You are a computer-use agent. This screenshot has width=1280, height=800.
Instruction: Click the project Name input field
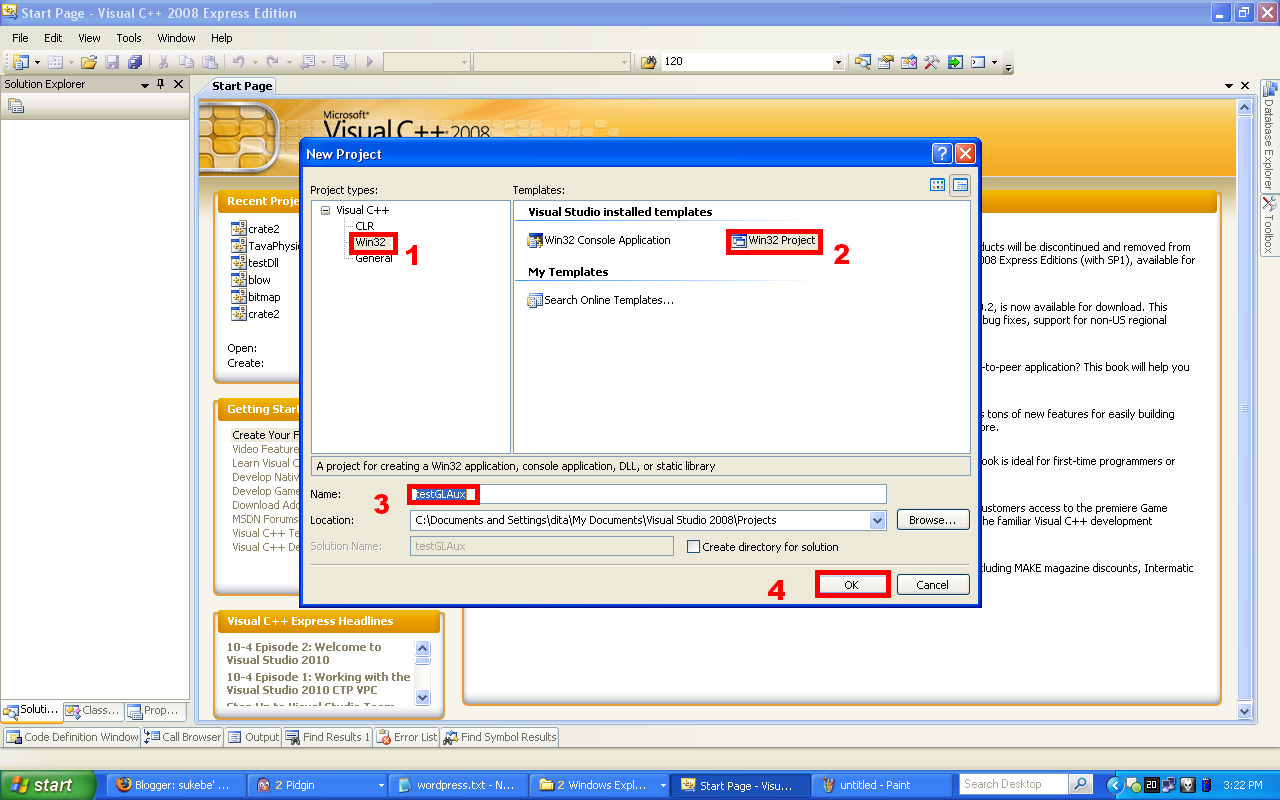648,494
